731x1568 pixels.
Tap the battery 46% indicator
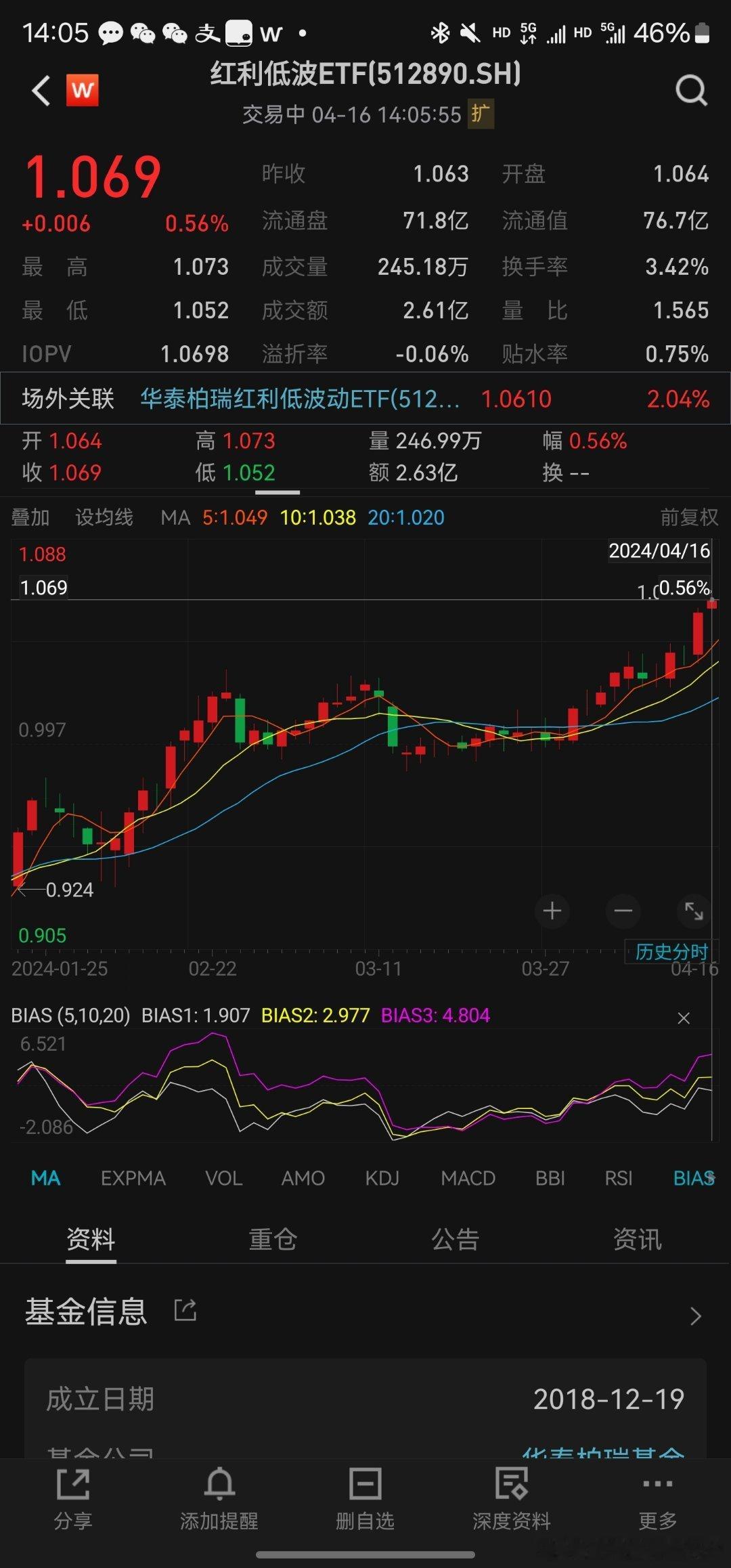tap(671, 32)
